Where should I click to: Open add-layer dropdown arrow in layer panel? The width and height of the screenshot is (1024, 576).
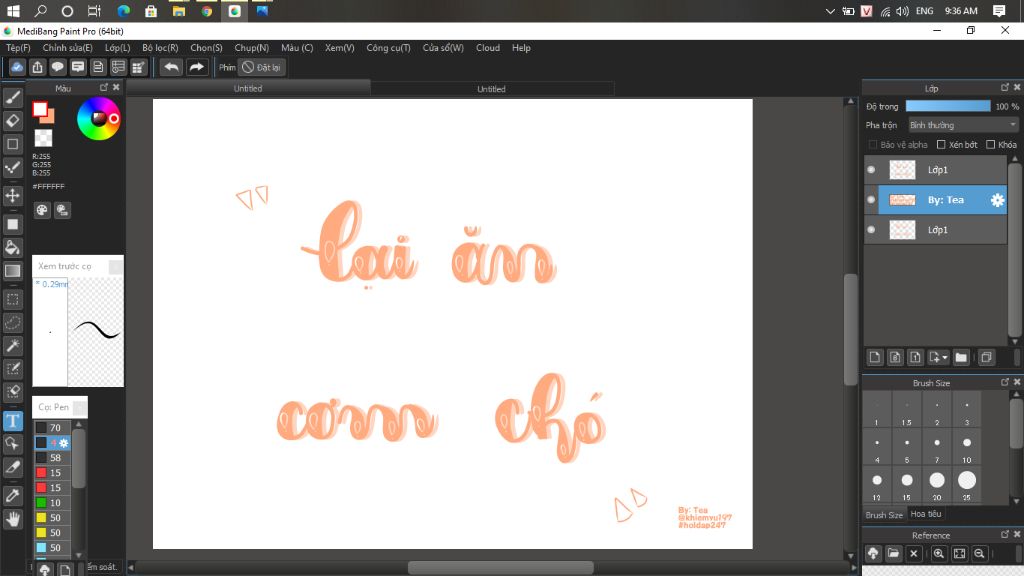tap(945, 357)
